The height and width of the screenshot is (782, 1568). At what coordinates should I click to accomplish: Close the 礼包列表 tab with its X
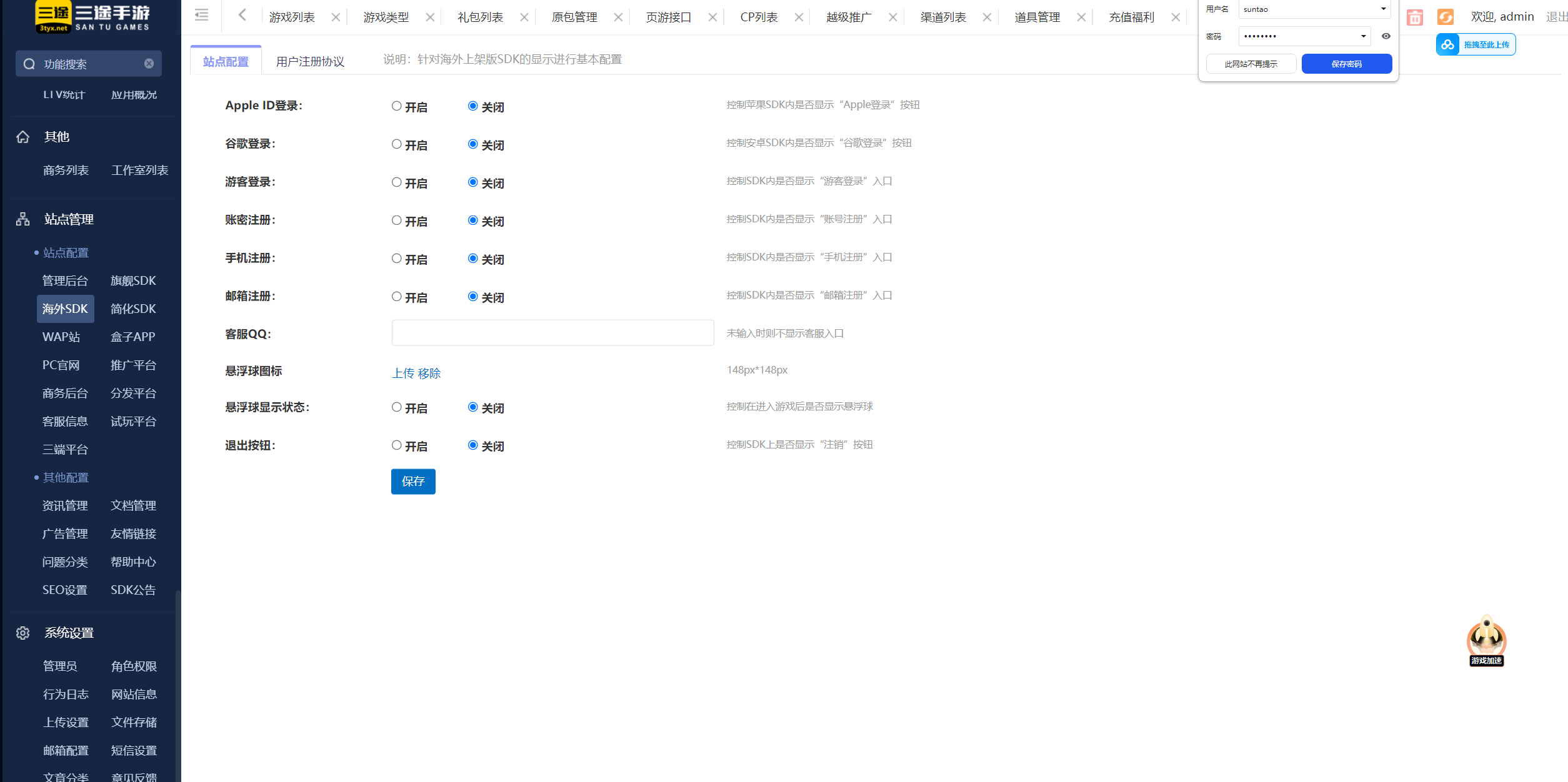click(524, 17)
